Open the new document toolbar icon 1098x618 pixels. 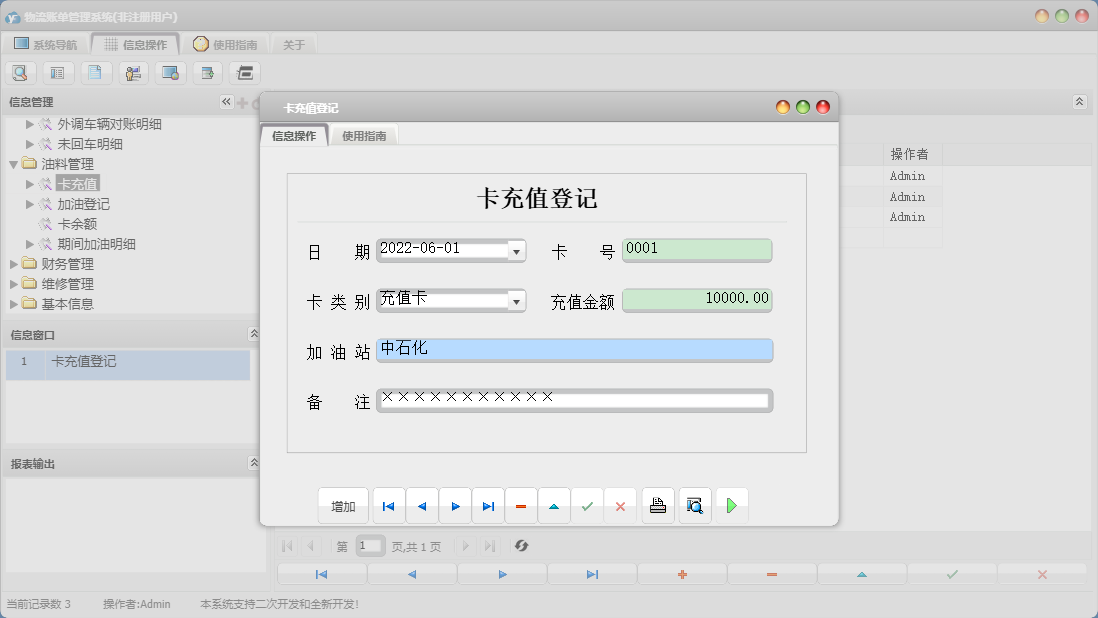(95, 72)
